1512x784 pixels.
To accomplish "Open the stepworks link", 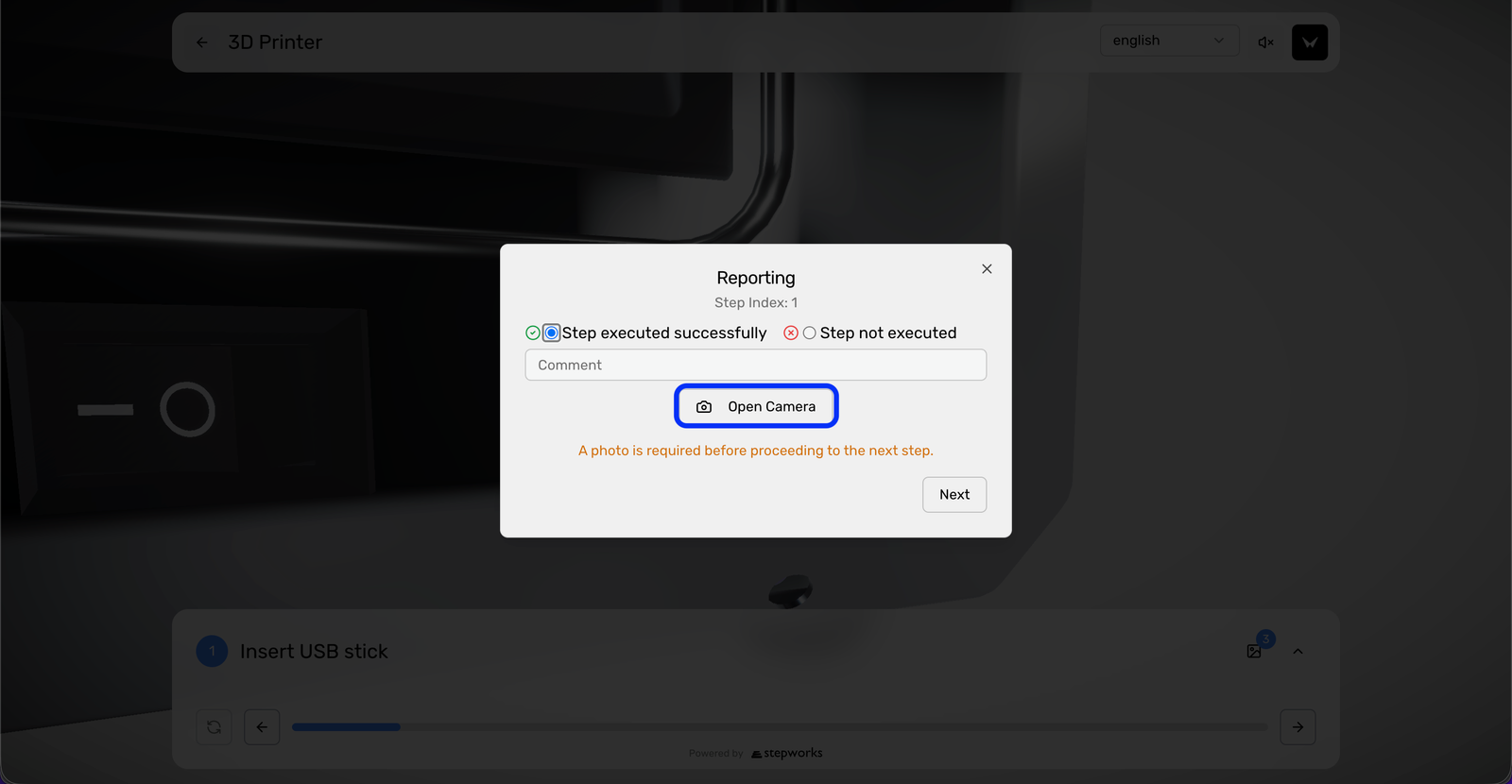I will pyautogui.click(x=786, y=753).
